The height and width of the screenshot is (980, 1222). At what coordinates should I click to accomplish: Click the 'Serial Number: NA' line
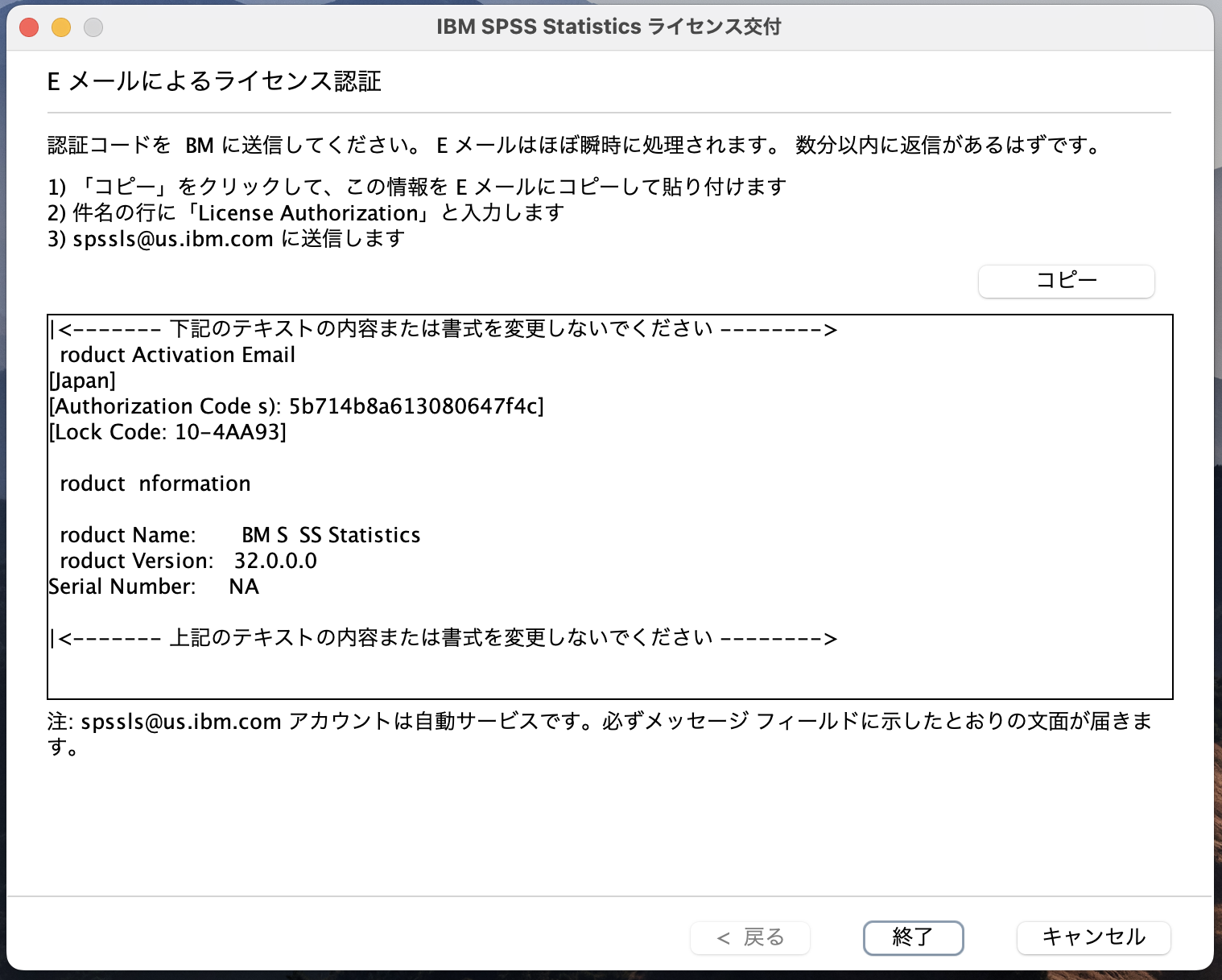[154, 587]
